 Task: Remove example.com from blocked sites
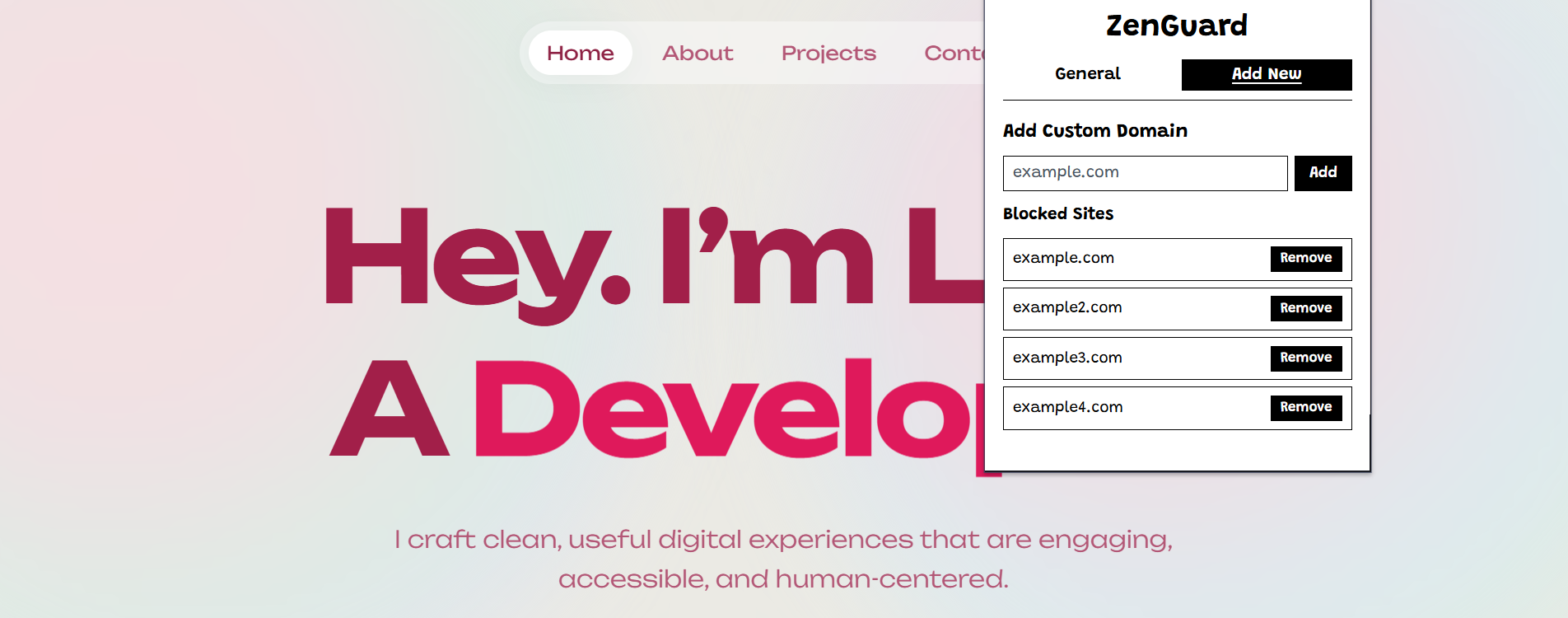coord(1305,259)
